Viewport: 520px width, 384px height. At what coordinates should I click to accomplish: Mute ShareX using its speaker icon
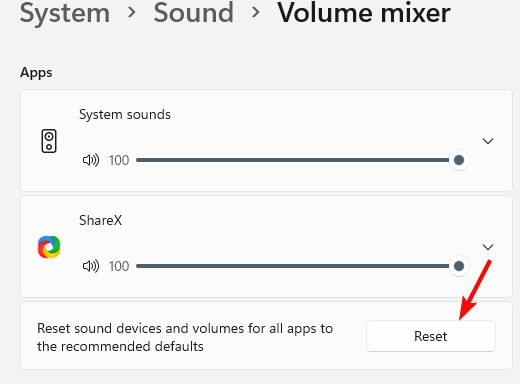pos(91,266)
